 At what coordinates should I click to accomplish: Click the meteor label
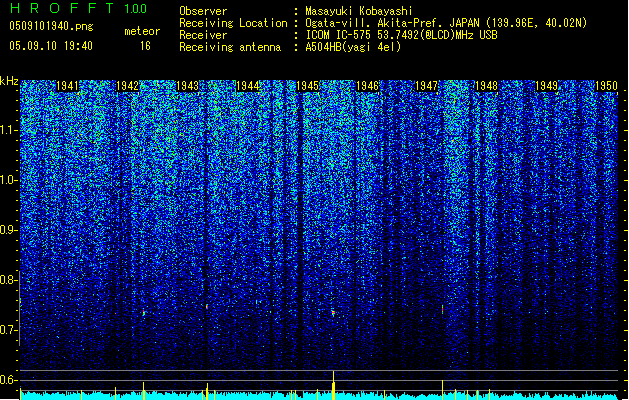tap(142, 31)
